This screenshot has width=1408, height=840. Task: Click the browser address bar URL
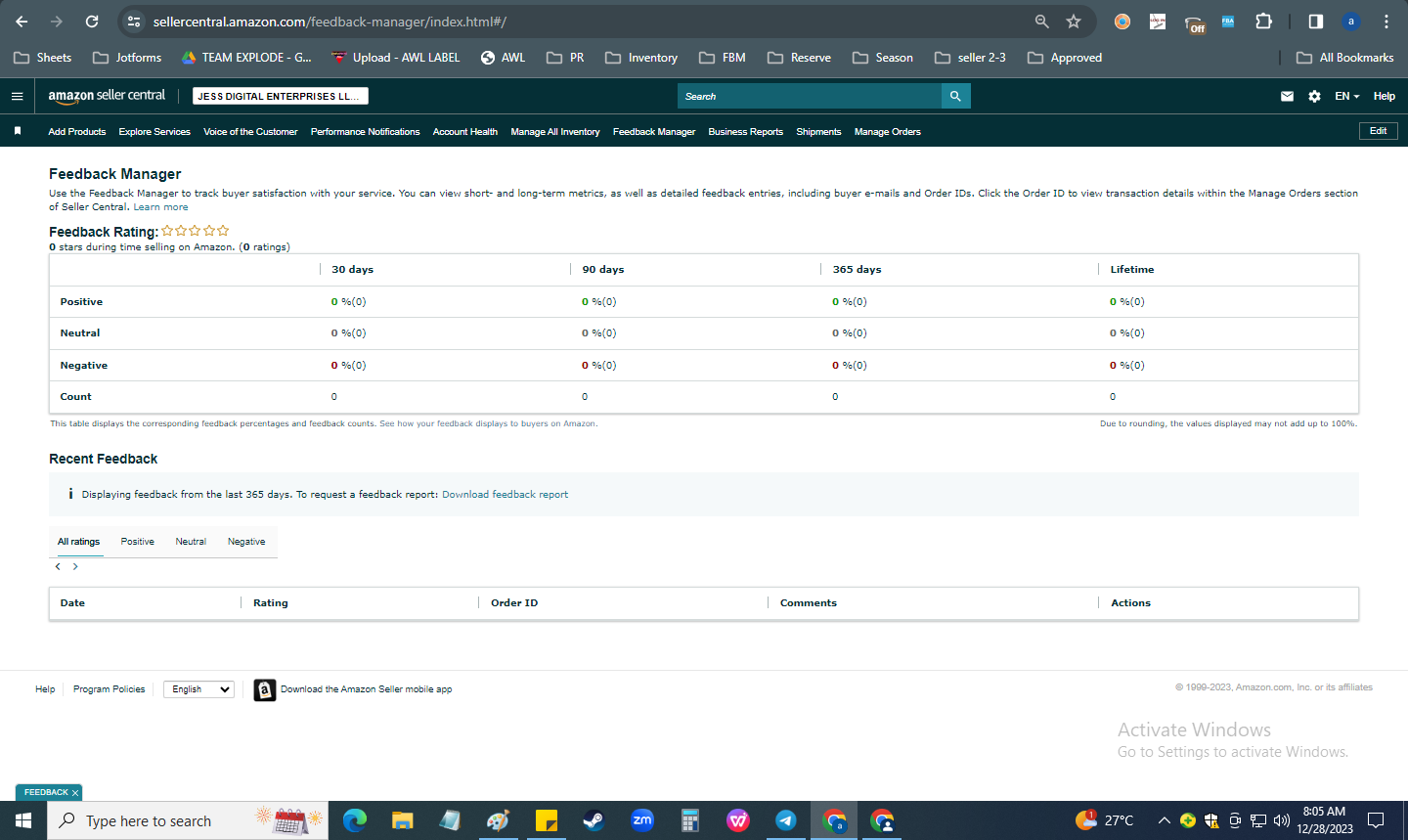click(x=330, y=22)
